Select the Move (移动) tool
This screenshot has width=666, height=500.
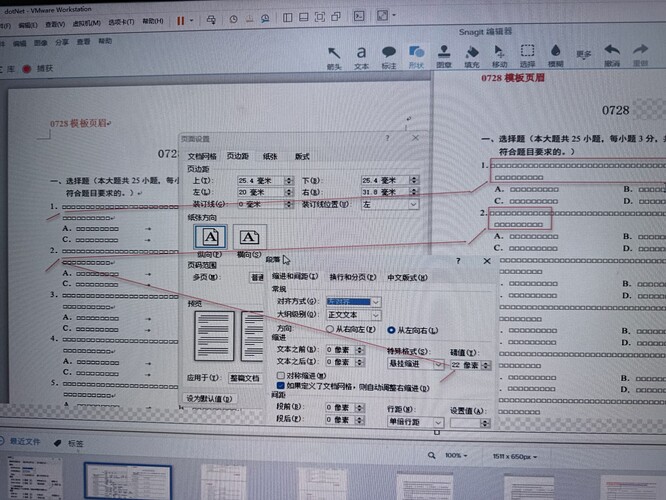499,54
